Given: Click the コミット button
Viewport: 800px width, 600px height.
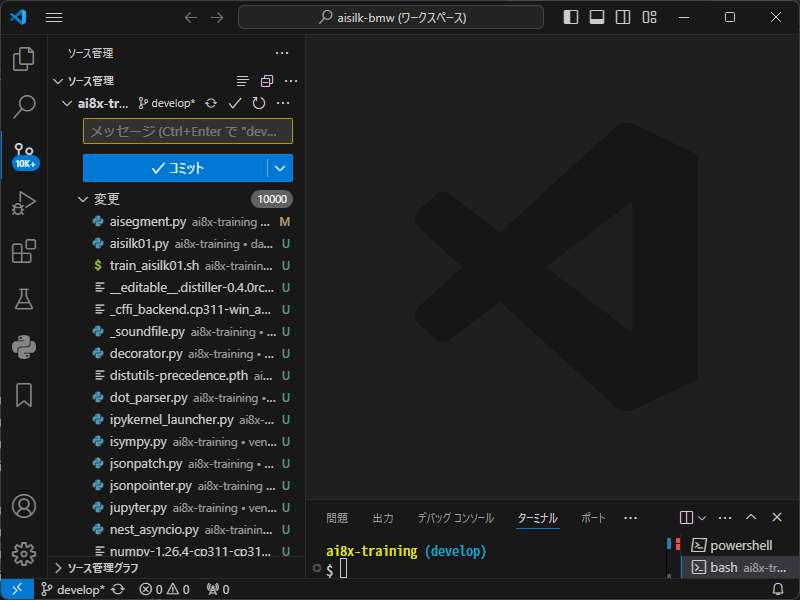Looking at the screenshot, I should click(x=175, y=168).
